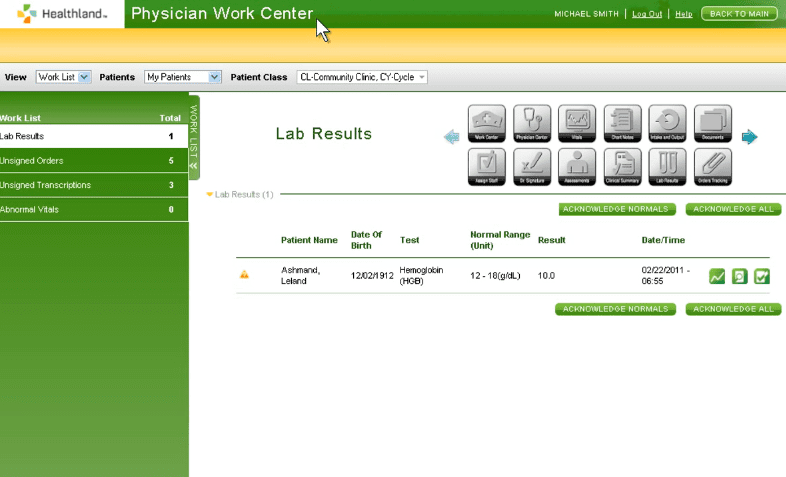Collapse the Work List side tab
786x477 pixels.
(x=194, y=137)
